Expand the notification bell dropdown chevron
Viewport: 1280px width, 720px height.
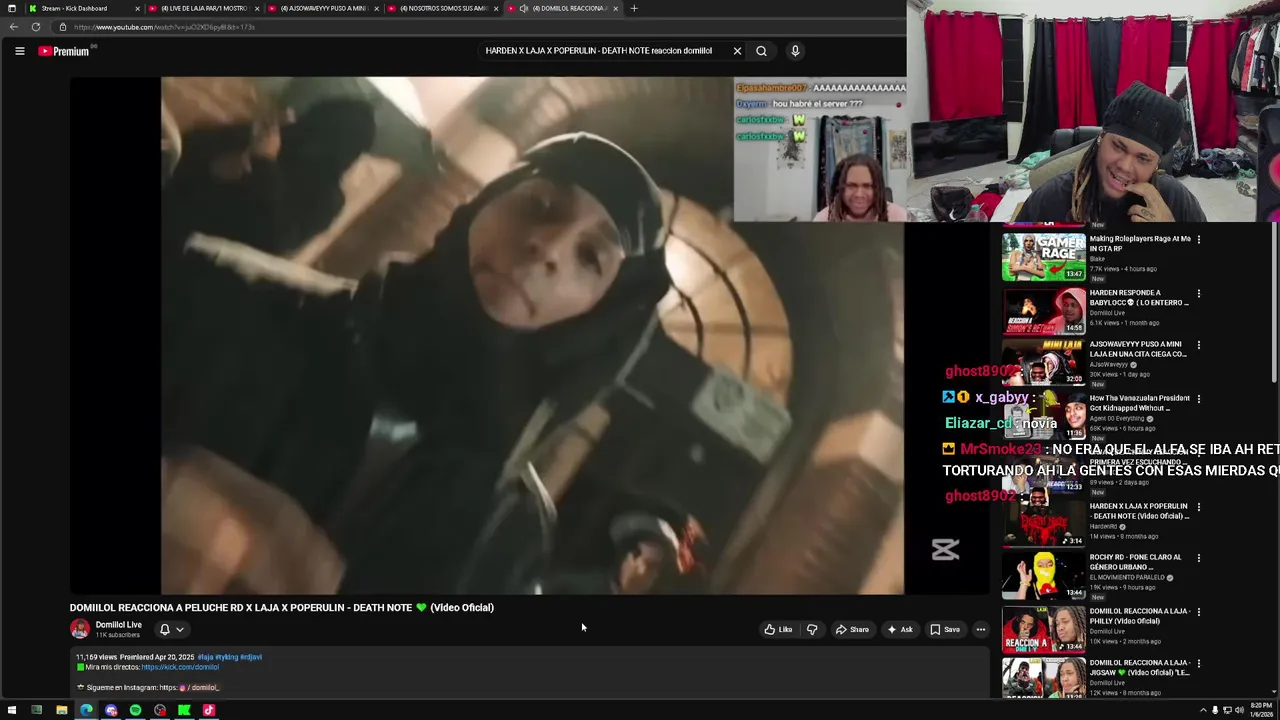pyautogui.click(x=180, y=629)
